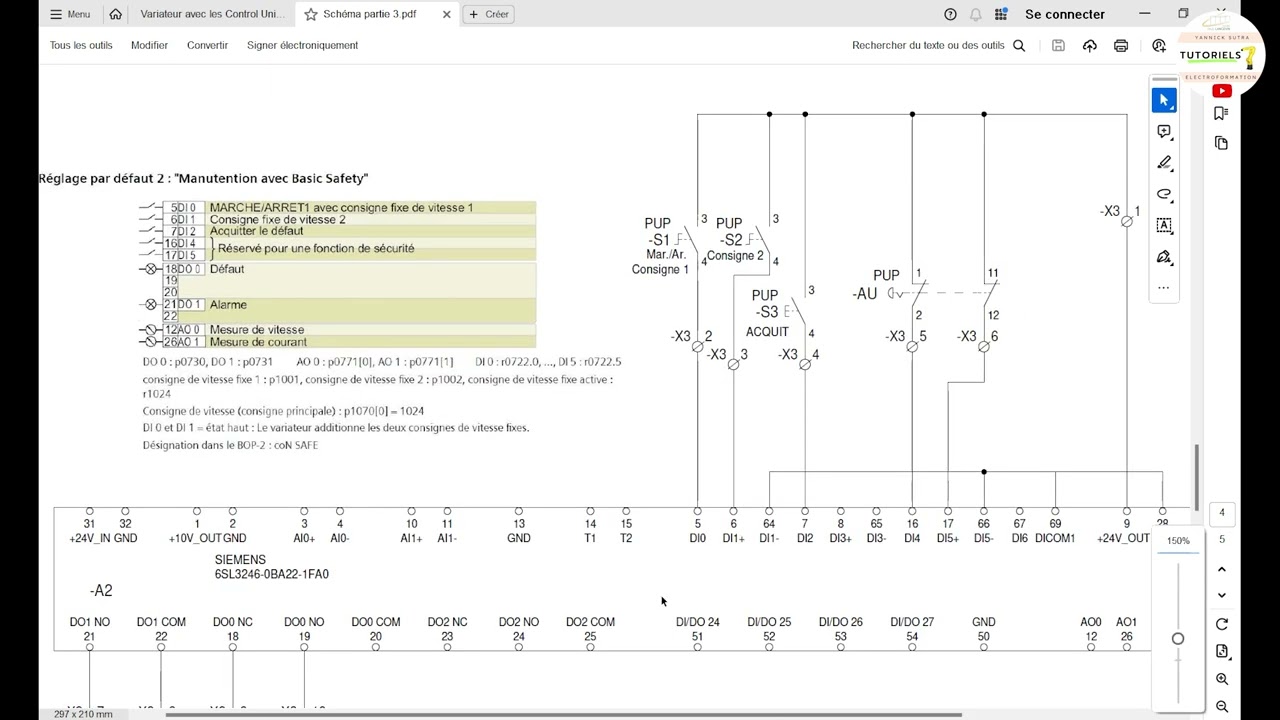1280x720 pixels.
Task: Switch to the 'Variateur avec les Control Uni...' tab
Action: (212, 14)
